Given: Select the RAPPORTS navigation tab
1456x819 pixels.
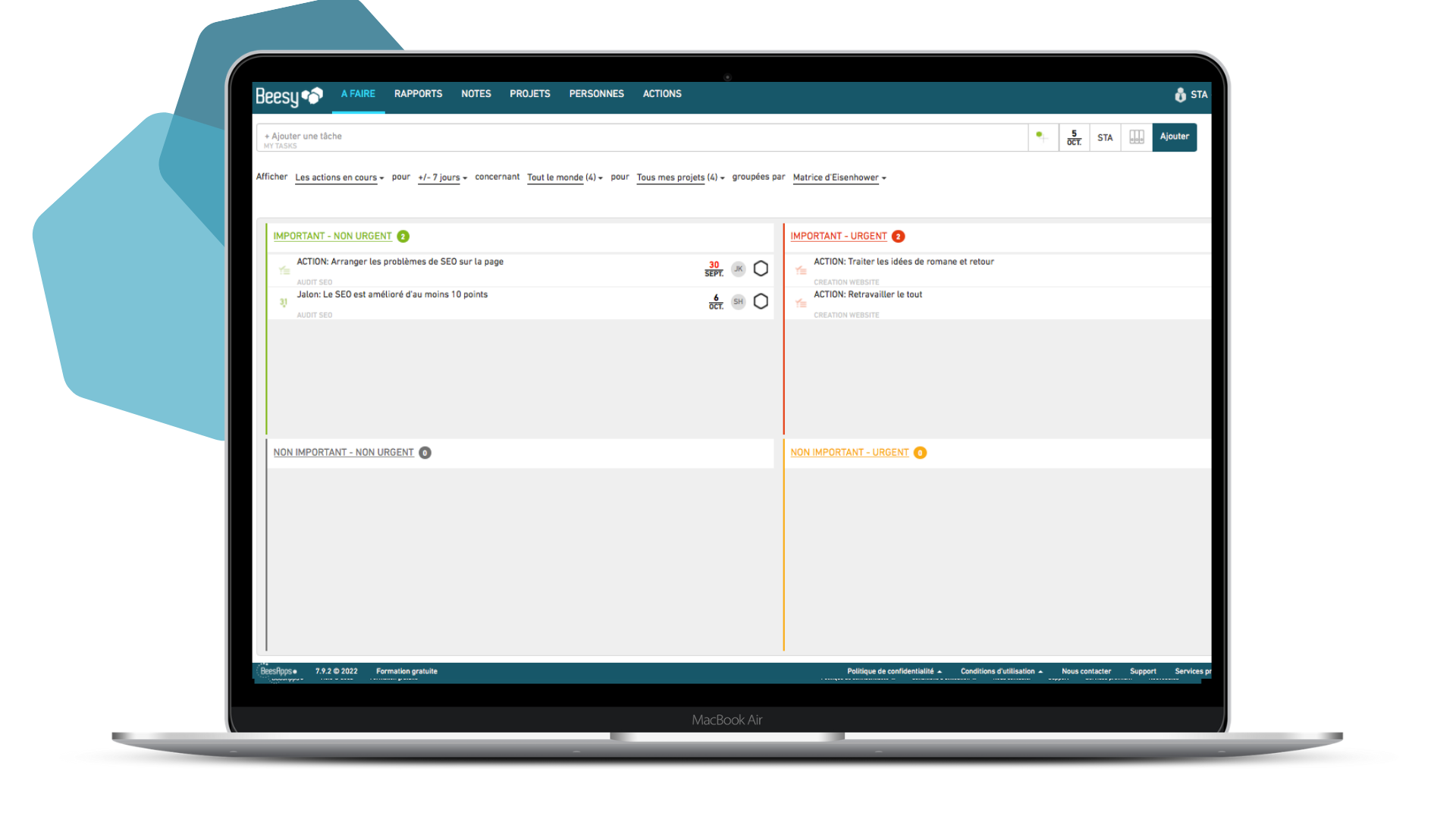Looking at the screenshot, I should 418,94.
